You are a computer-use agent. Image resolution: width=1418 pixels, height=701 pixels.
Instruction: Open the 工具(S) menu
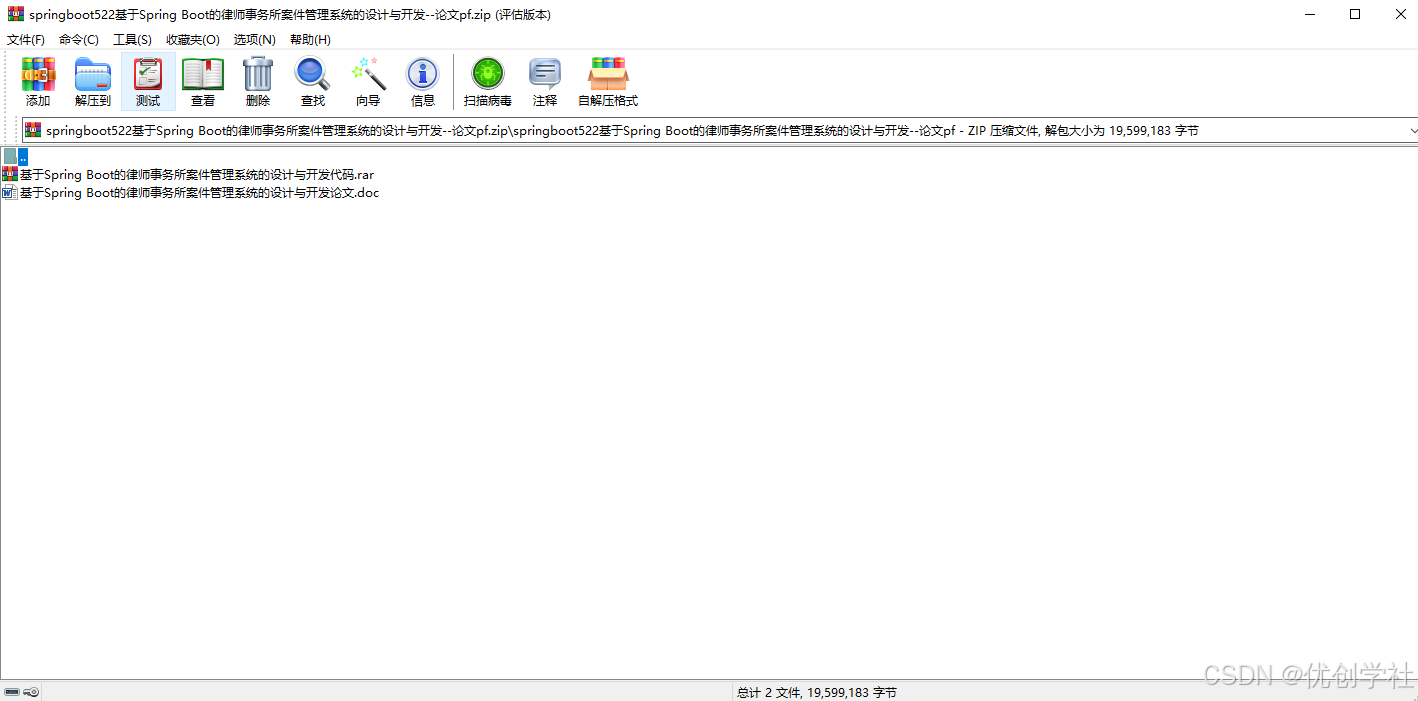pos(132,39)
